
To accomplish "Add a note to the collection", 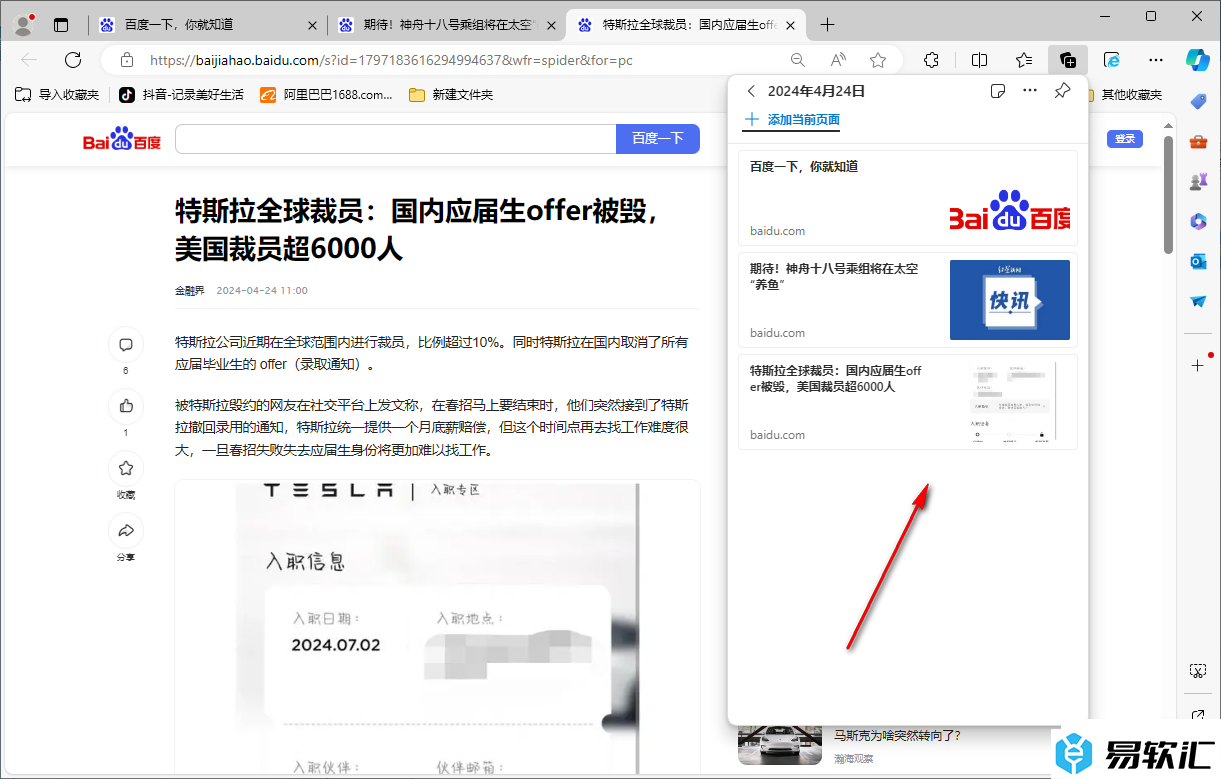I will 997,91.
